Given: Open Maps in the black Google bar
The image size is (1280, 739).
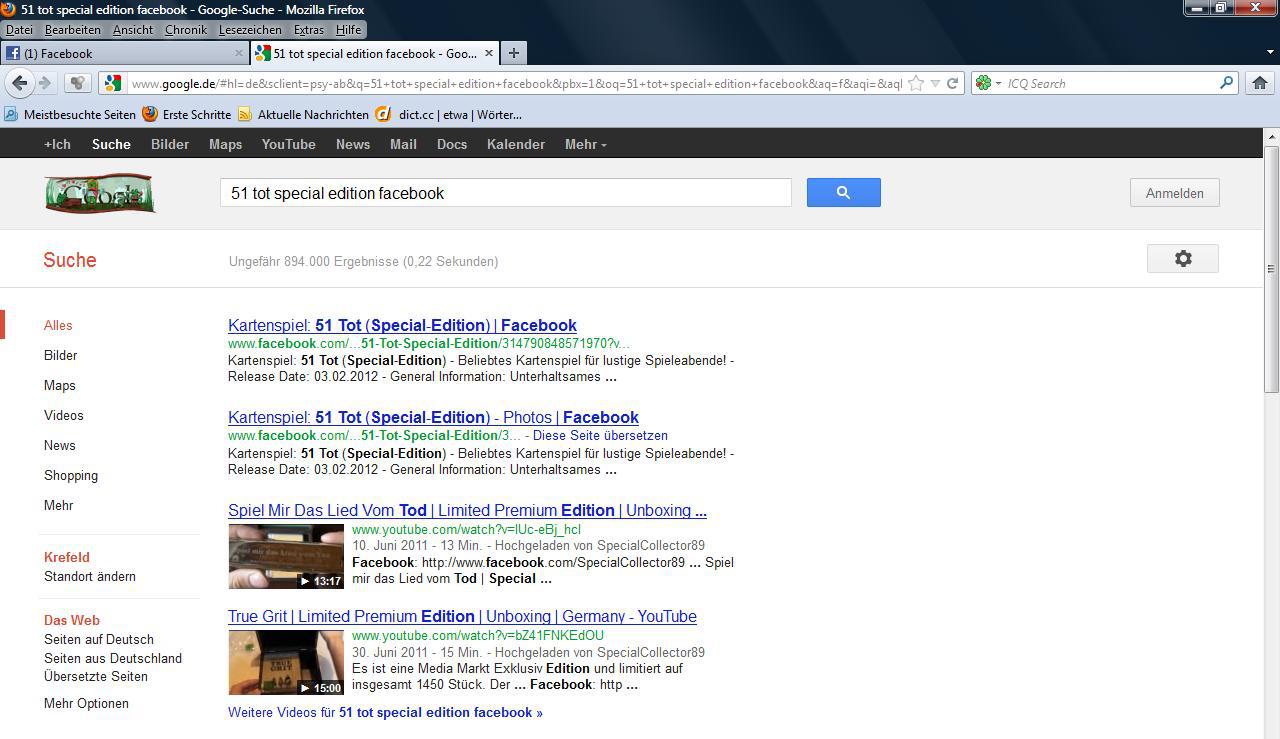Looking at the screenshot, I should click(x=225, y=144).
